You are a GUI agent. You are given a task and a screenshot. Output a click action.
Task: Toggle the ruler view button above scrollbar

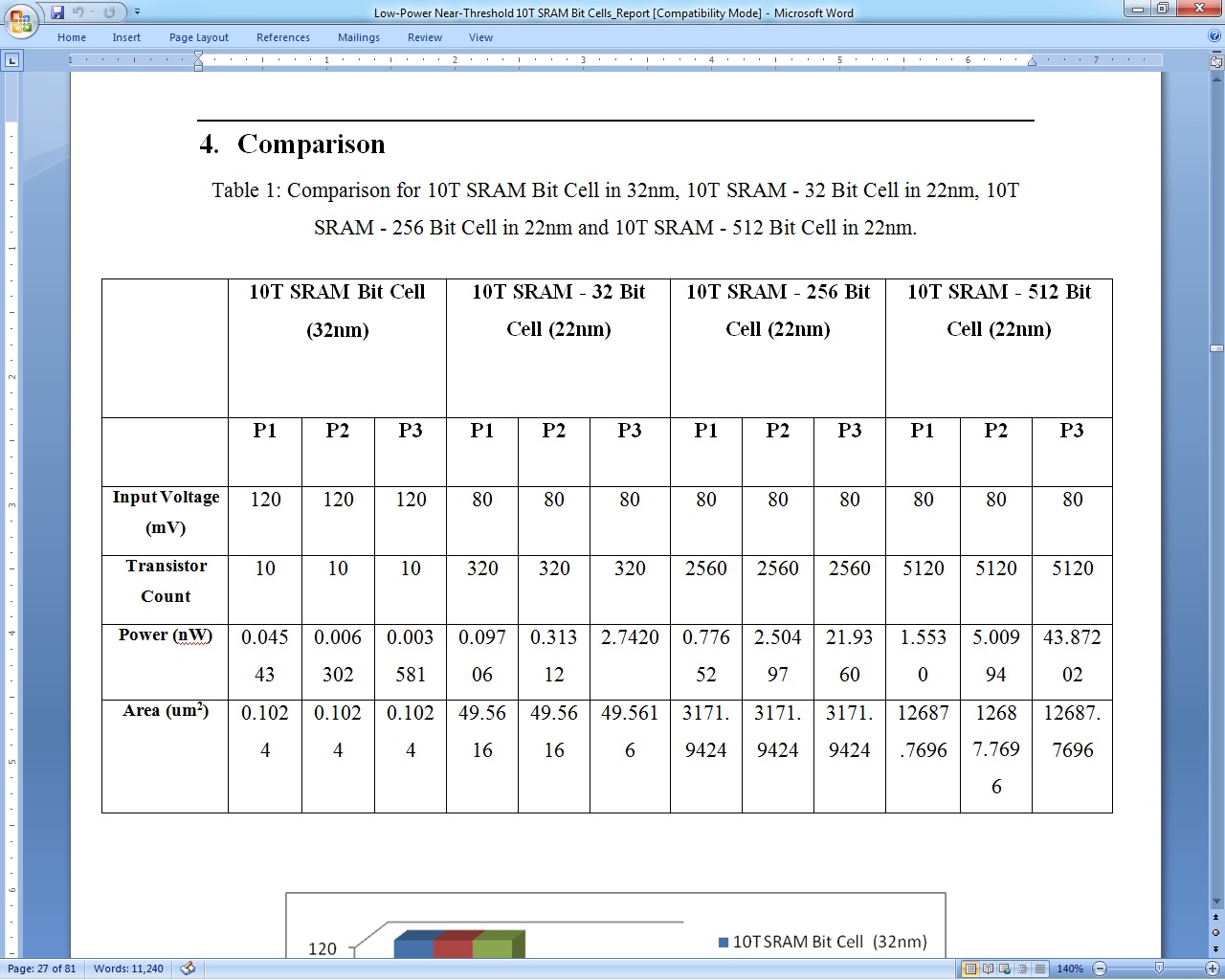click(x=1216, y=61)
